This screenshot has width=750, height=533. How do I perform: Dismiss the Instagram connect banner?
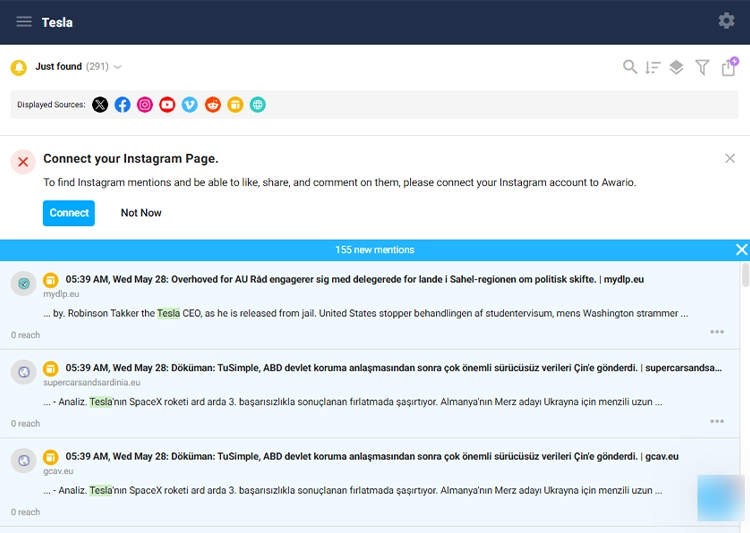click(x=730, y=158)
